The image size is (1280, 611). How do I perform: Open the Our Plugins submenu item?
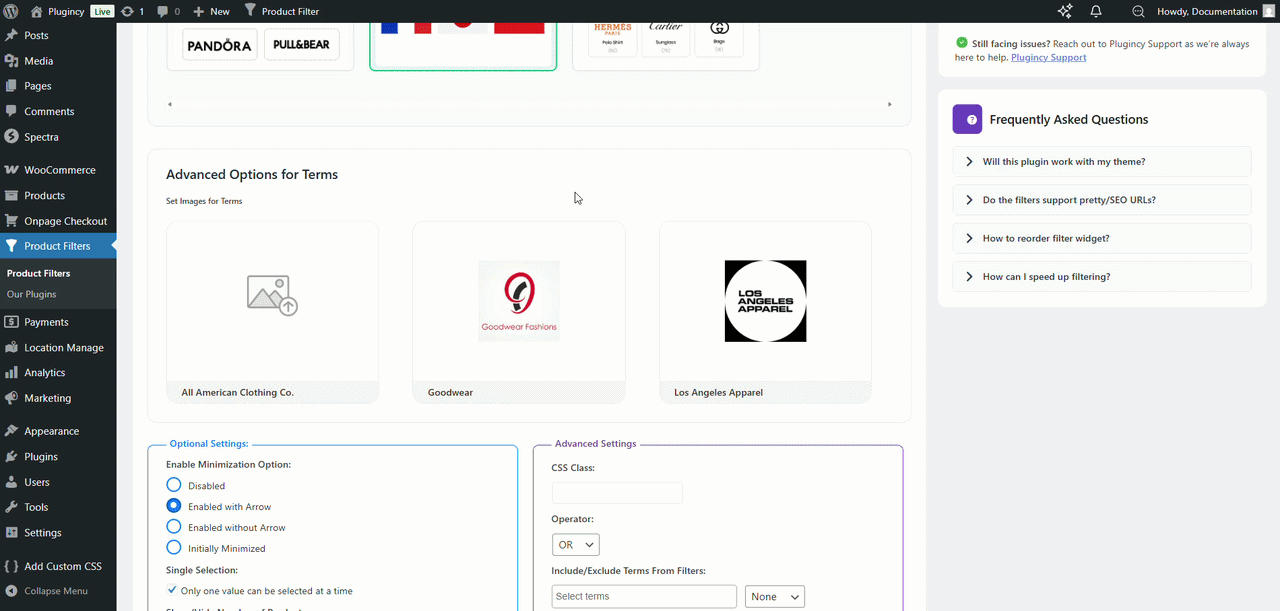(31, 294)
